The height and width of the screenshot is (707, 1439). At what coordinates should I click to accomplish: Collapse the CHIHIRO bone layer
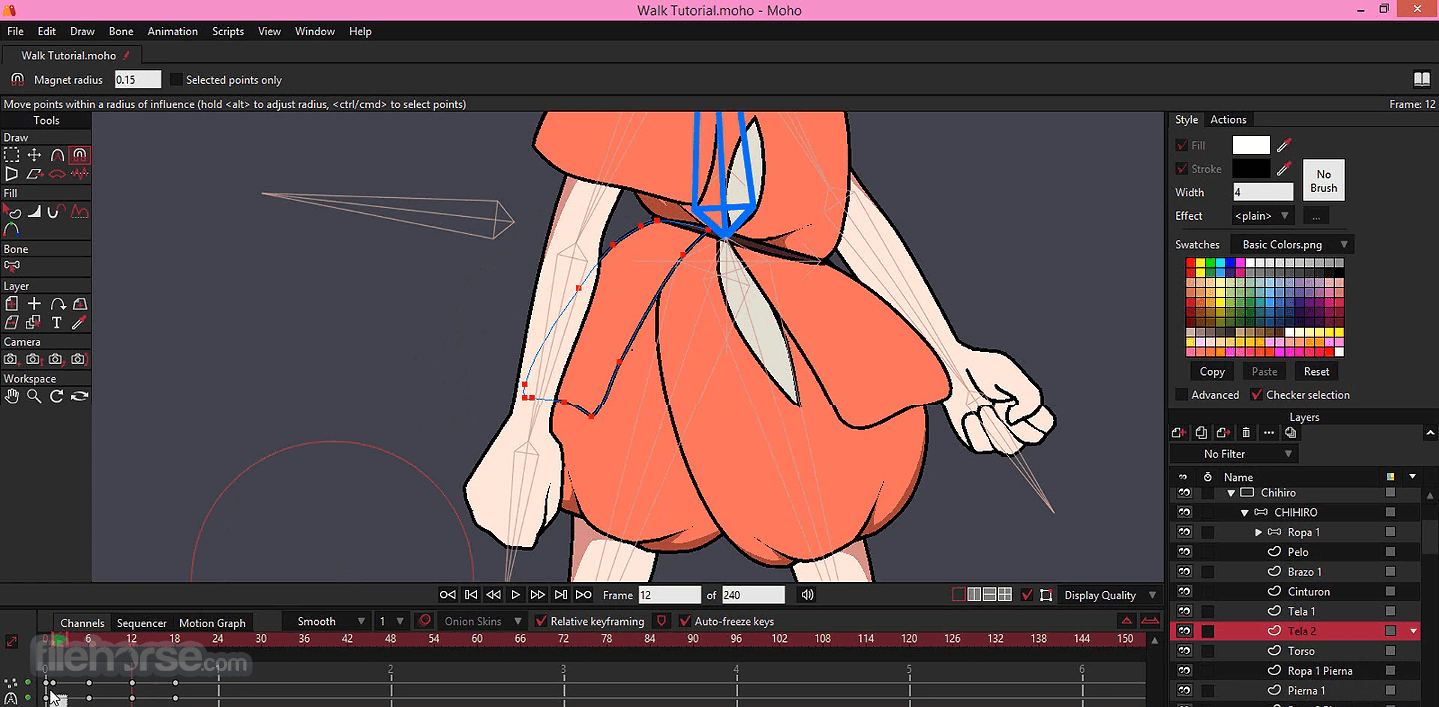click(x=1245, y=513)
